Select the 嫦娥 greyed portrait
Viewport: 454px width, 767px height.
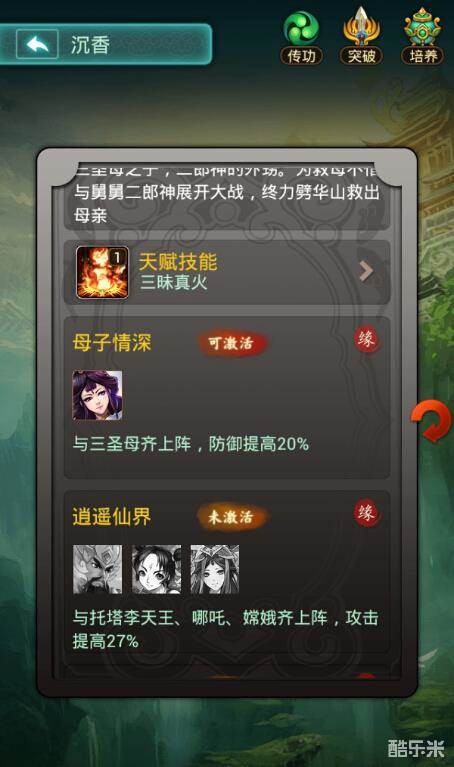click(x=215, y=569)
